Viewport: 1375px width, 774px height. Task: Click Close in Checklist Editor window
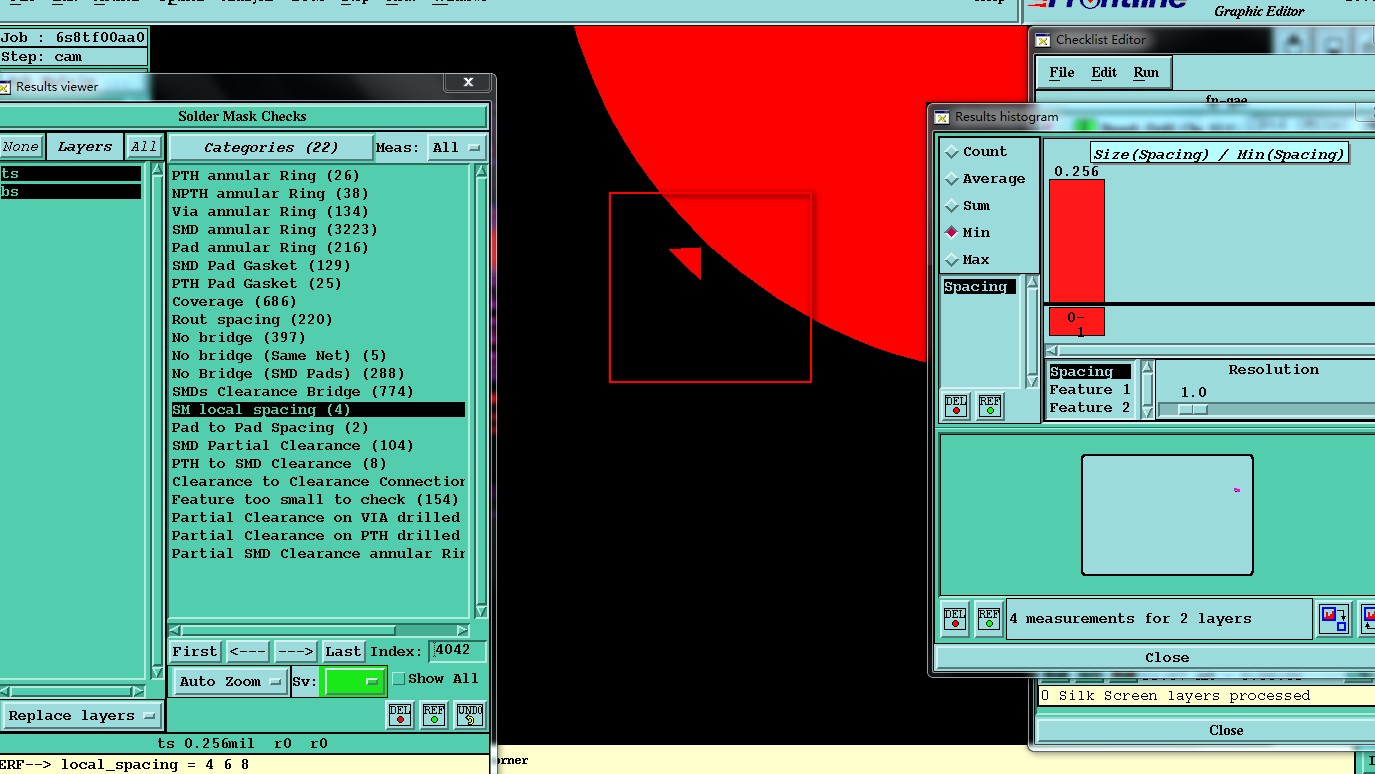[1226, 730]
